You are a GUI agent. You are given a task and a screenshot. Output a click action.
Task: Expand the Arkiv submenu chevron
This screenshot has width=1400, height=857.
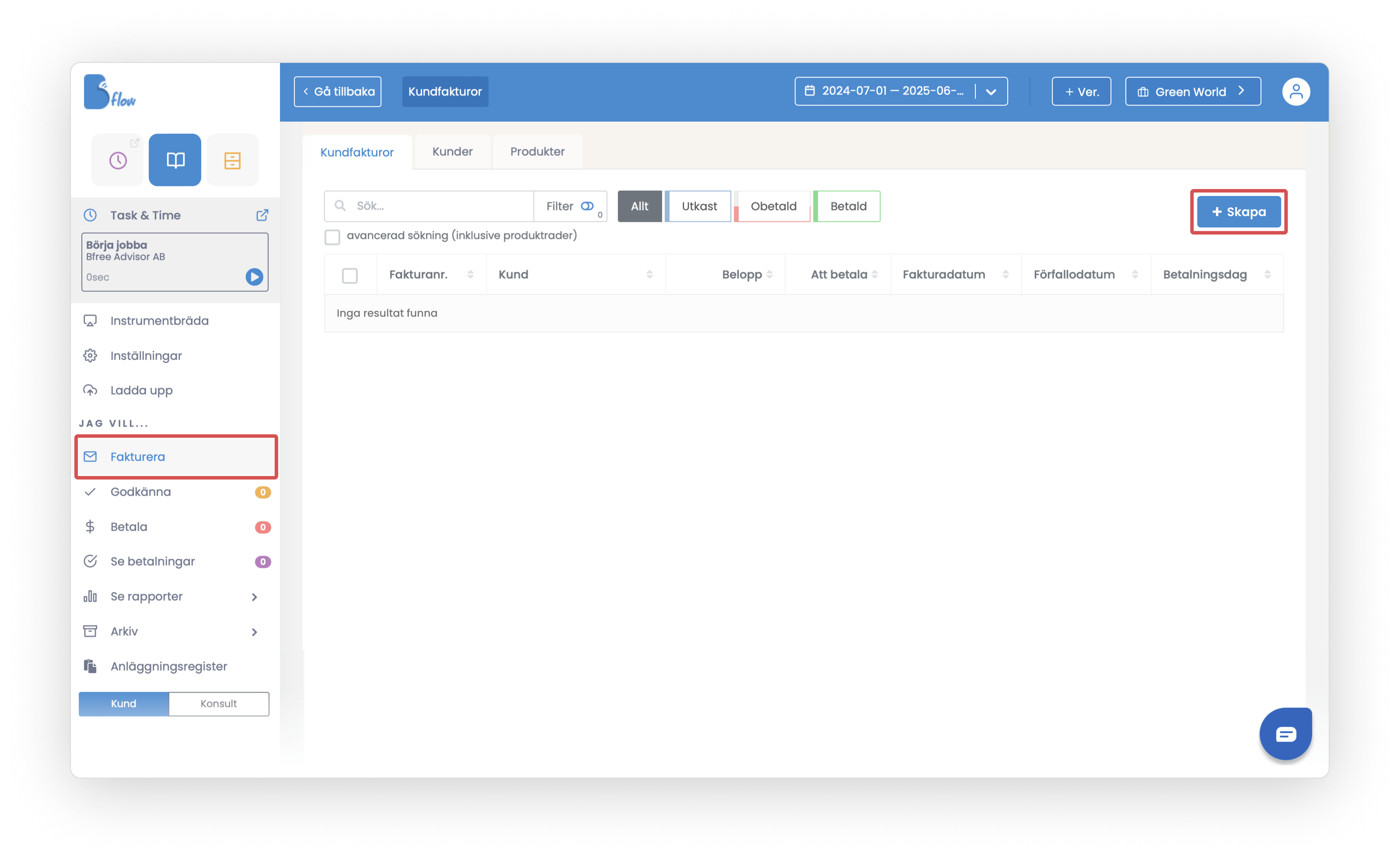pos(254,632)
